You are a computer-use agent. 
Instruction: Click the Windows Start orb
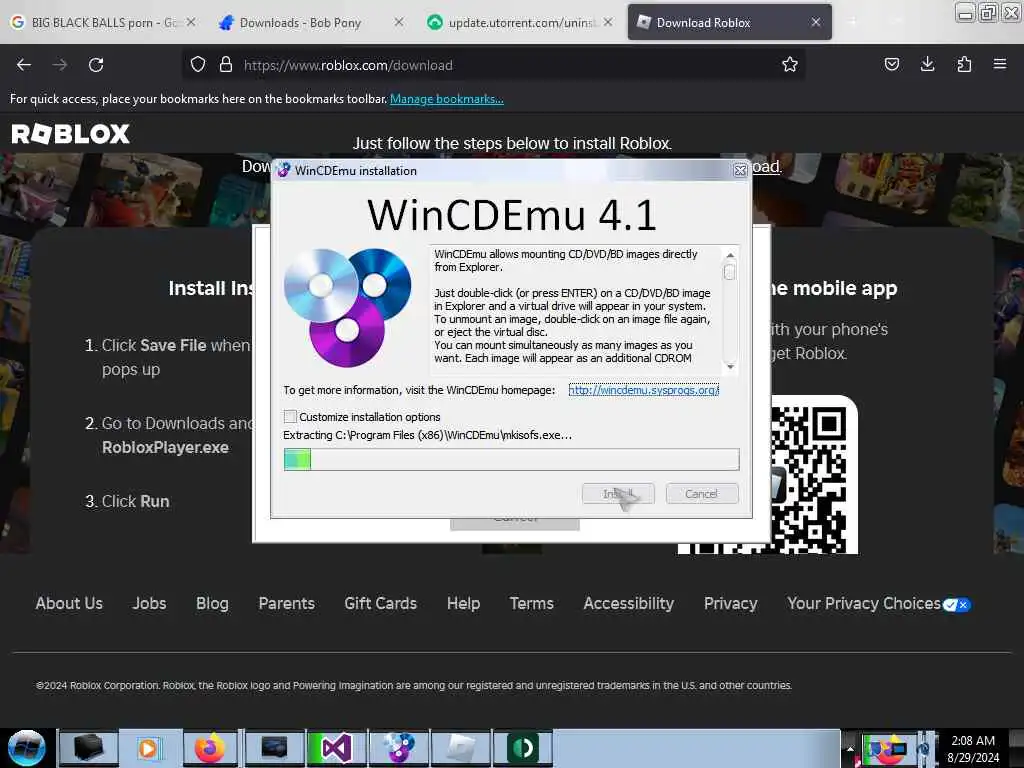point(26,748)
